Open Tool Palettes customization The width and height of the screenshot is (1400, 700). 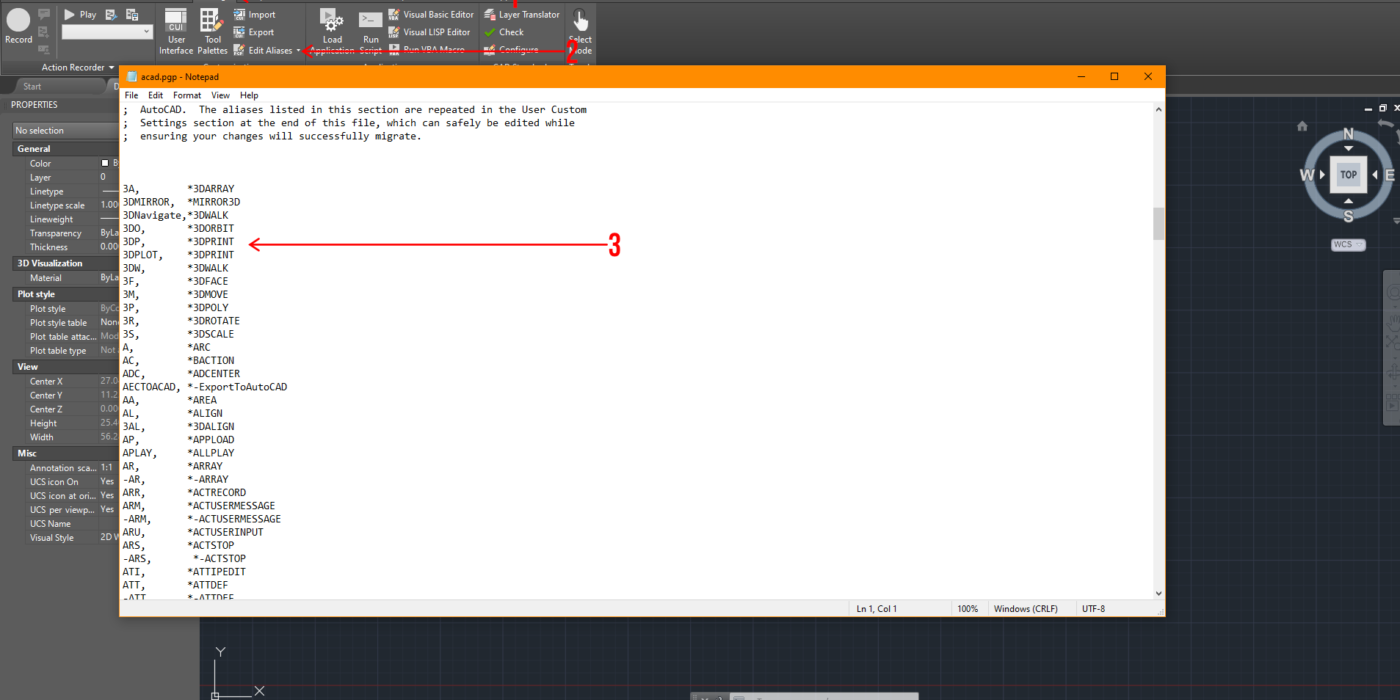(x=211, y=30)
